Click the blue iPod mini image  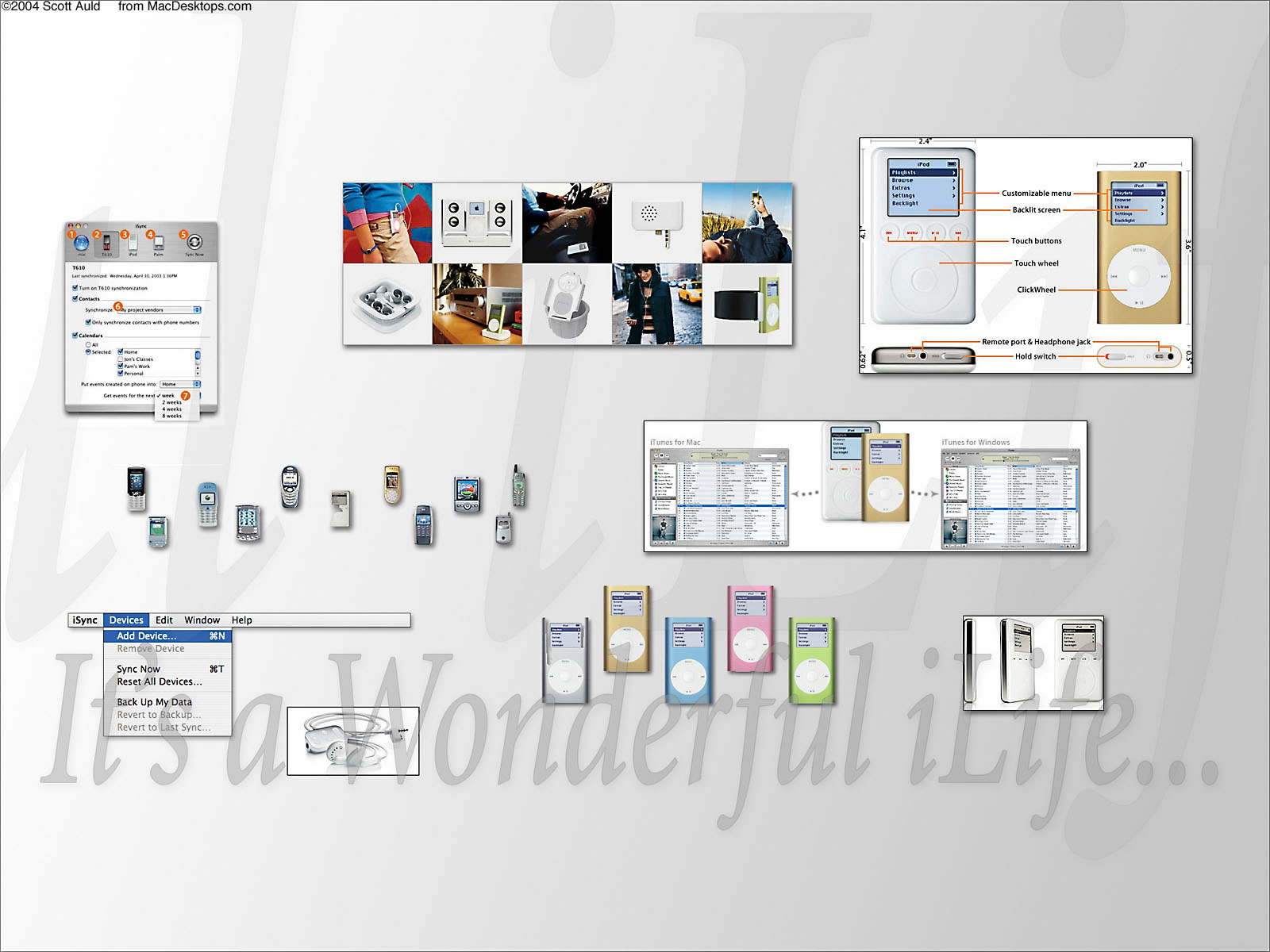tap(687, 660)
